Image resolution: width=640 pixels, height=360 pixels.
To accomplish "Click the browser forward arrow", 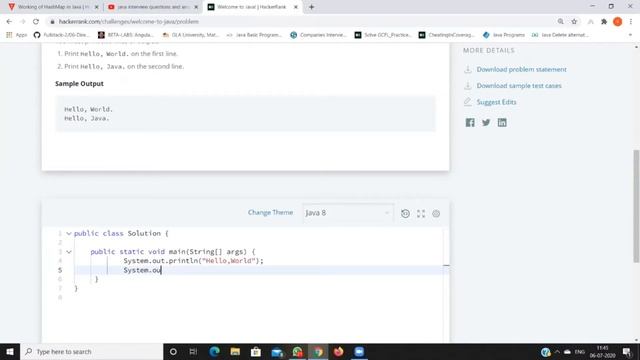I will (x=23, y=22).
